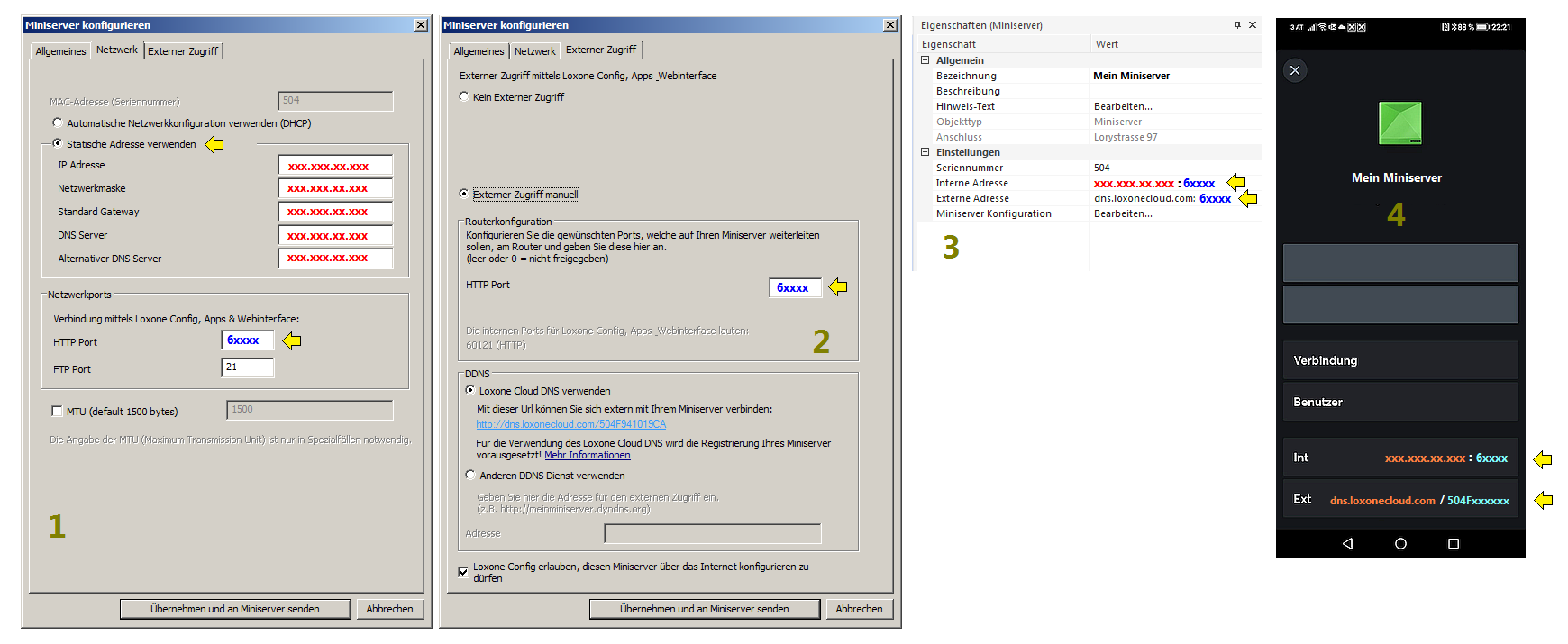
Task: Click Abbrechen in the dialog with DDNS section
Action: tap(859, 609)
